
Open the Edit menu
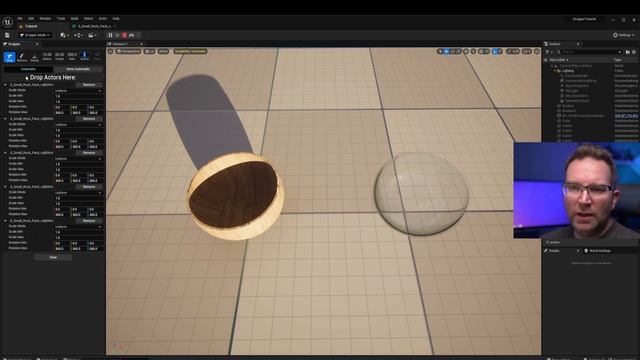point(31,18)
